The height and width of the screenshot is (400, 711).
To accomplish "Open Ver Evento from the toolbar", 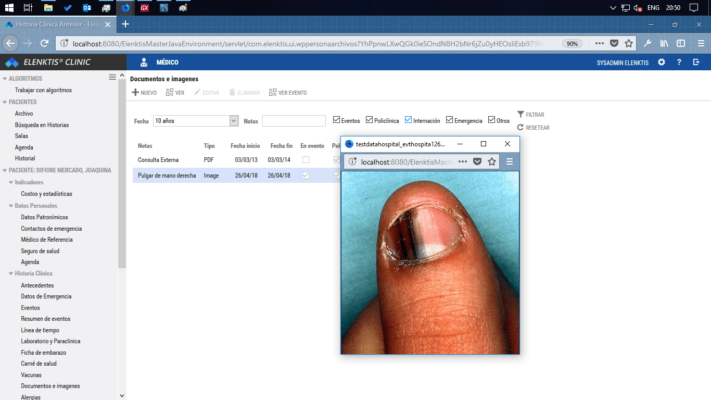I will 273,92.
